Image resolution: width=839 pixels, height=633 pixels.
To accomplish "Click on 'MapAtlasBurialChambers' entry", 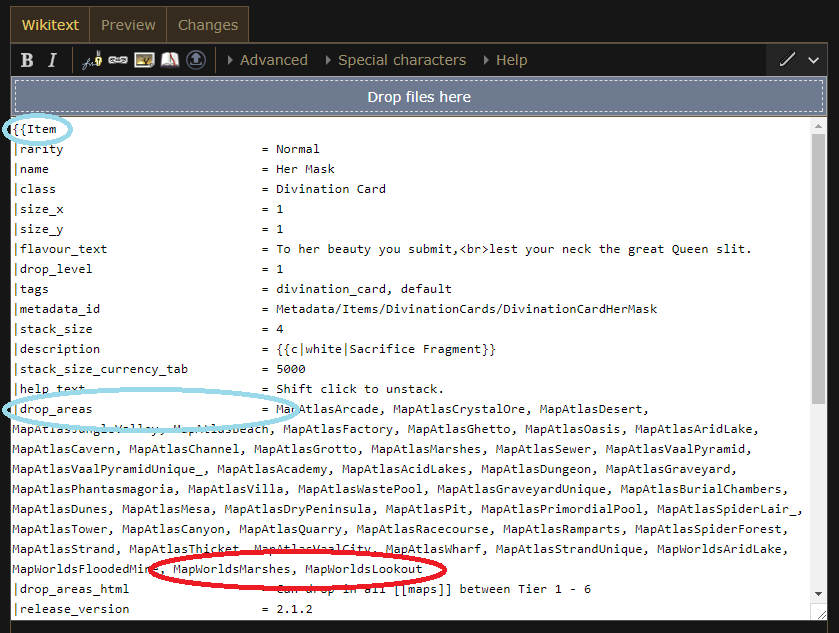I will pos(700,489).
